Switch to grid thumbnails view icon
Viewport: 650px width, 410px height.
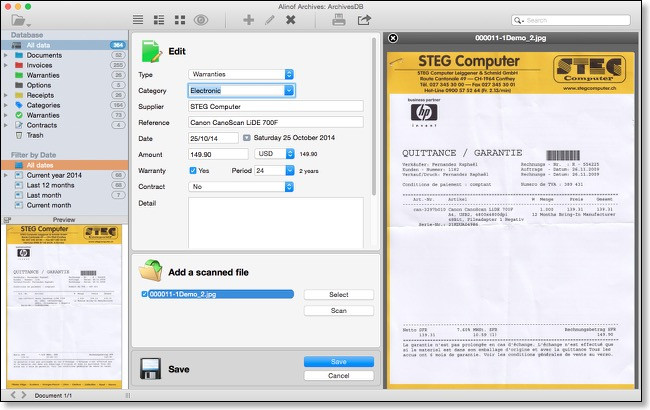pyautogui.click(x=180, y=20)
